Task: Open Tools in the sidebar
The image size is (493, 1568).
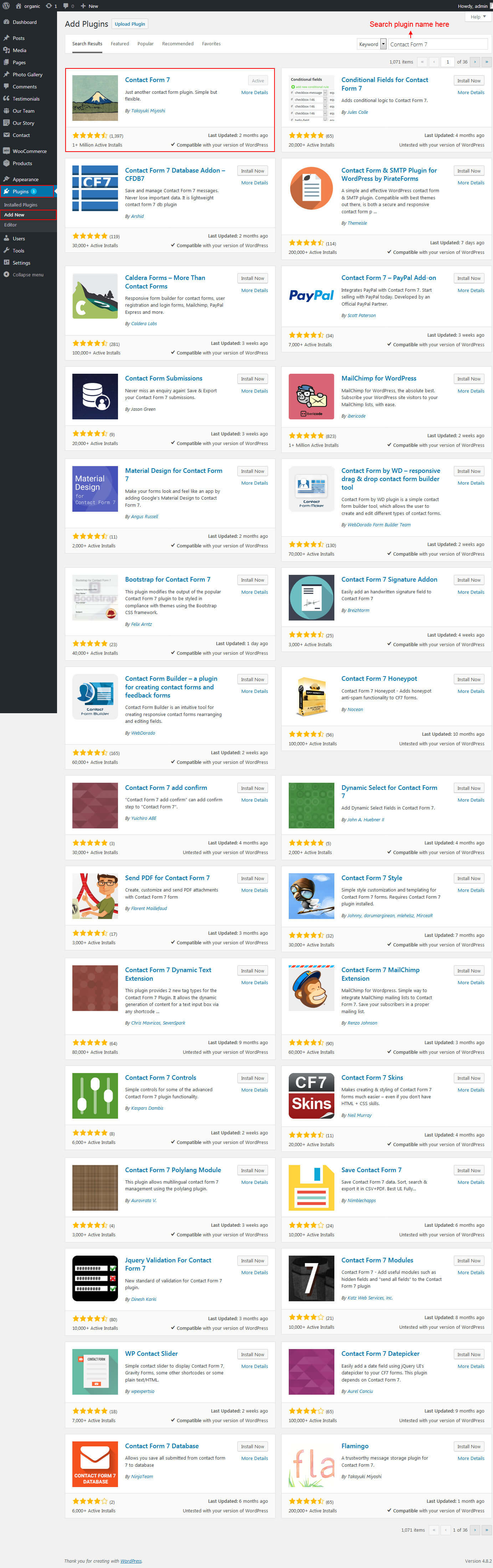Action: 18,251
